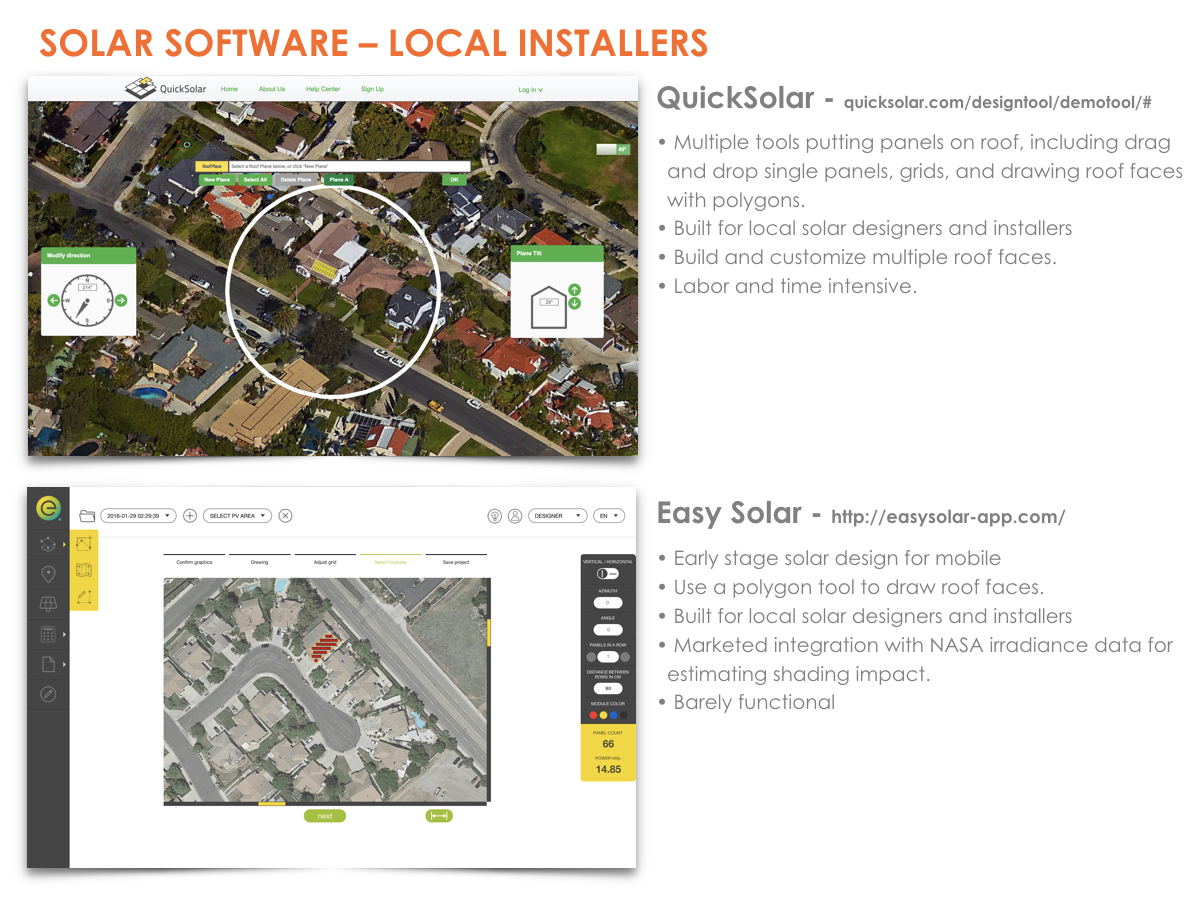Click the Distance between rows field
Screen dimensions: 1200x900
tap(608, 688)
